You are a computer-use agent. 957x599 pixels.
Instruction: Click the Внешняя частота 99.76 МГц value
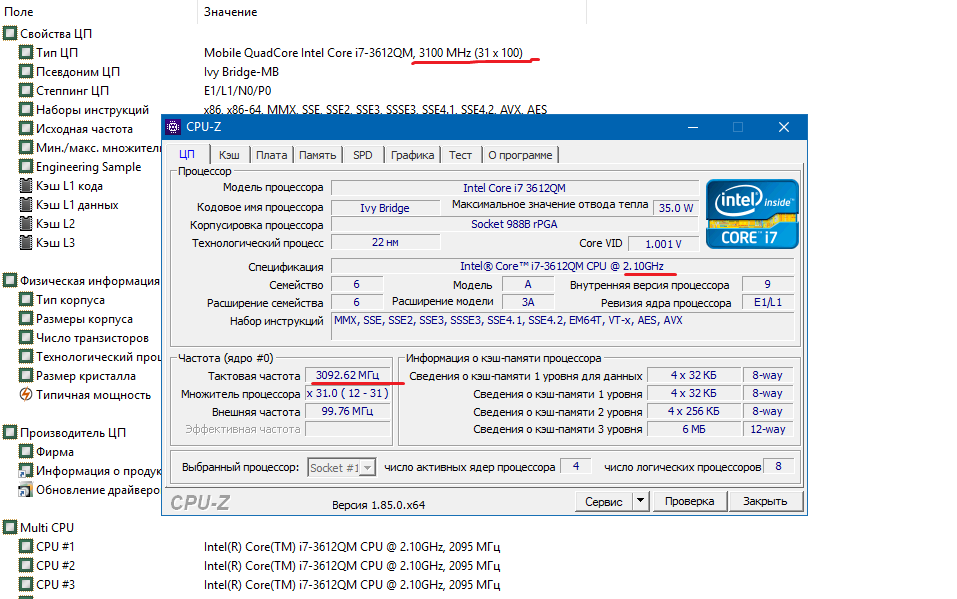tap(347, 411)
